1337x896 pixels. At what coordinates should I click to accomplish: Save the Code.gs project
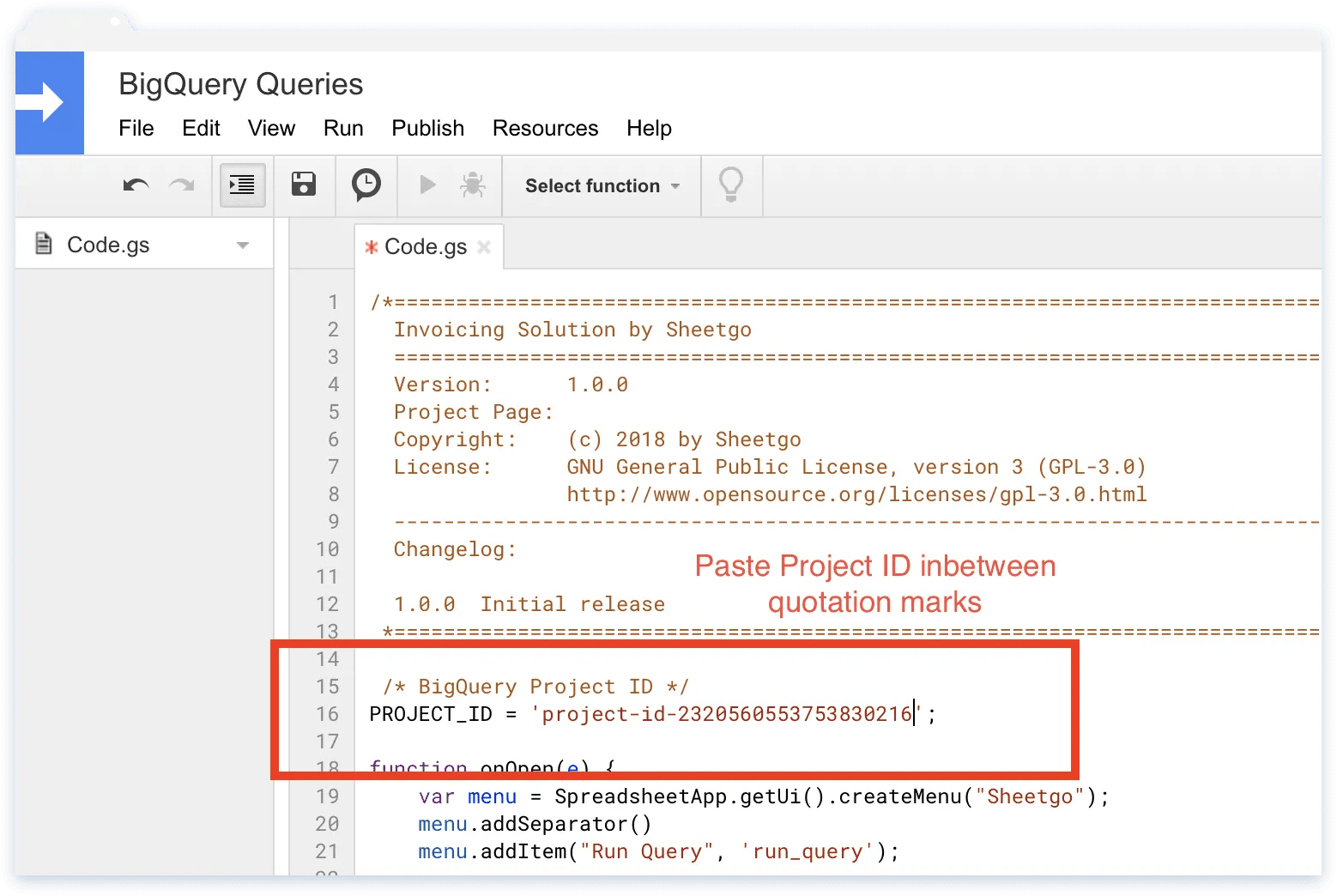click(x=304, y=185)
